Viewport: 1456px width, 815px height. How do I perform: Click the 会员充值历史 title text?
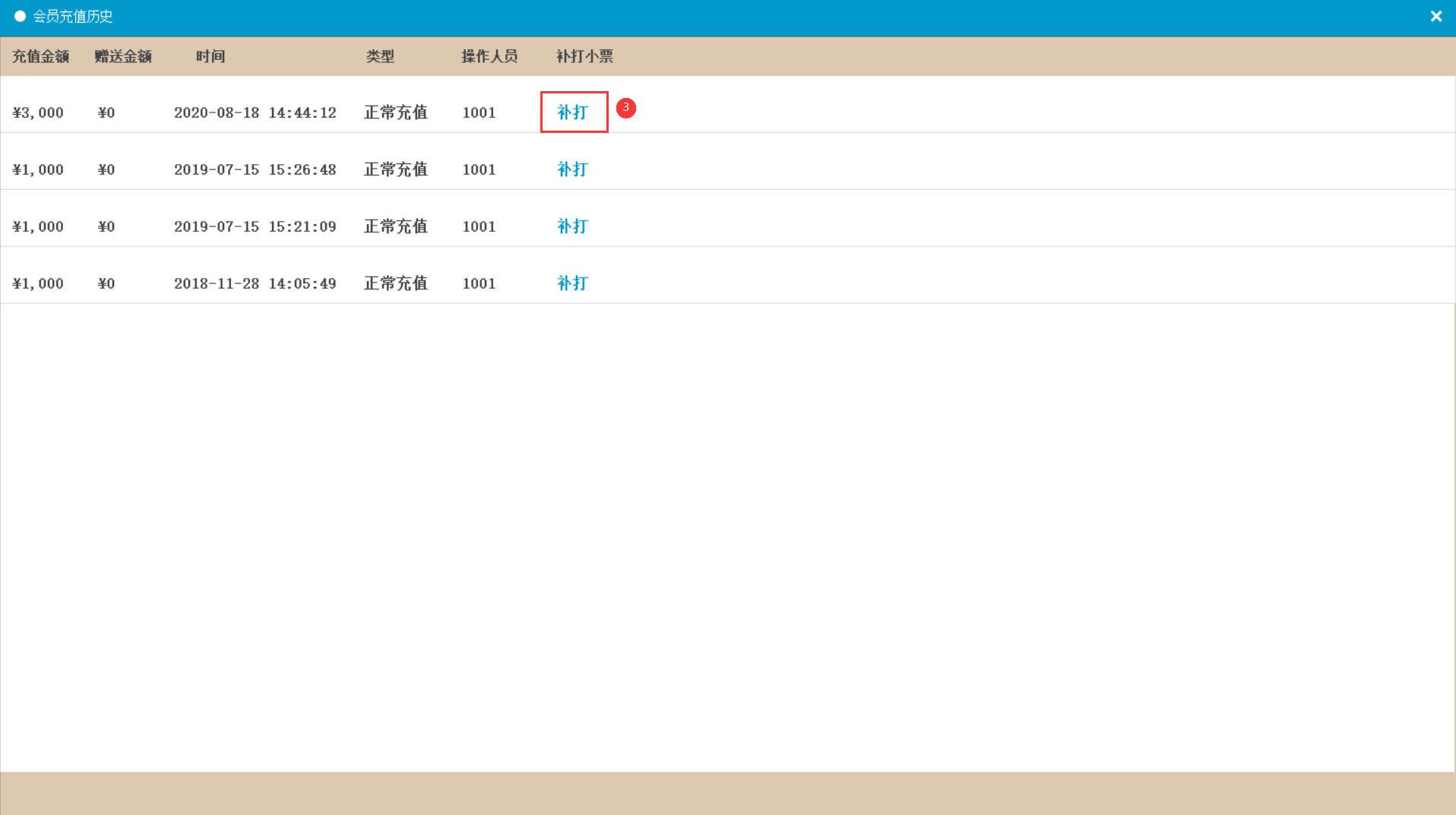pyautogui.click(x=73, y=17)
